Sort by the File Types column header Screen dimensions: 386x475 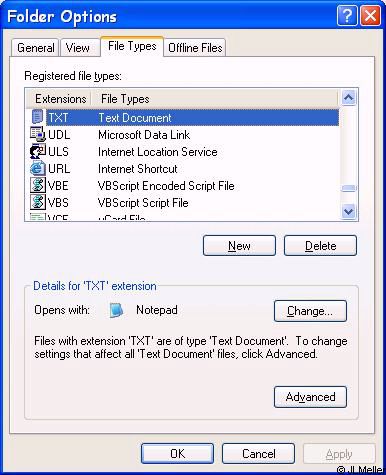tap(216, 99)
